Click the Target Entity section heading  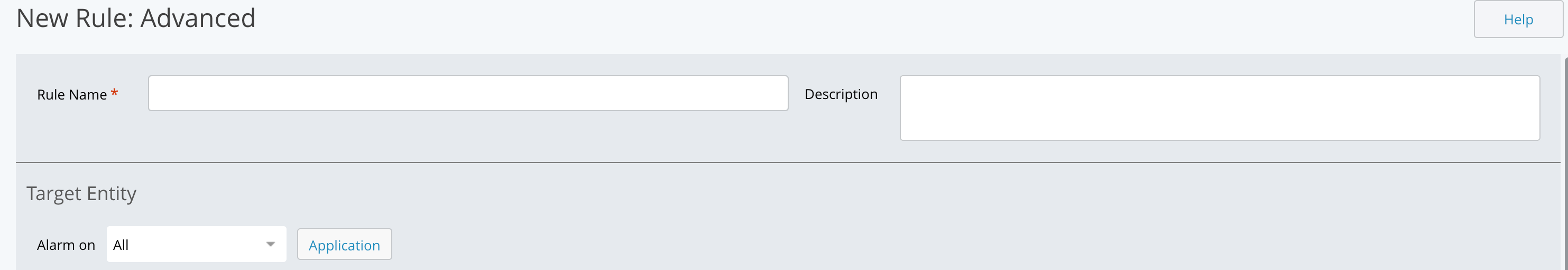pyautogui.click(x=81, y=193)
